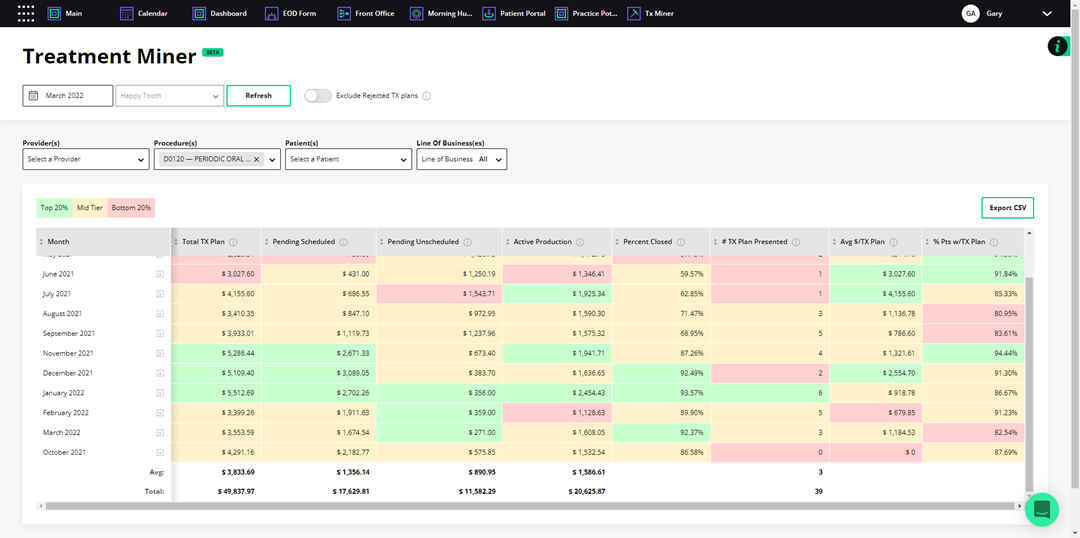Switch to the Patient Portal tab
The image size is (1080, 538).
click(x=514, y=14)
